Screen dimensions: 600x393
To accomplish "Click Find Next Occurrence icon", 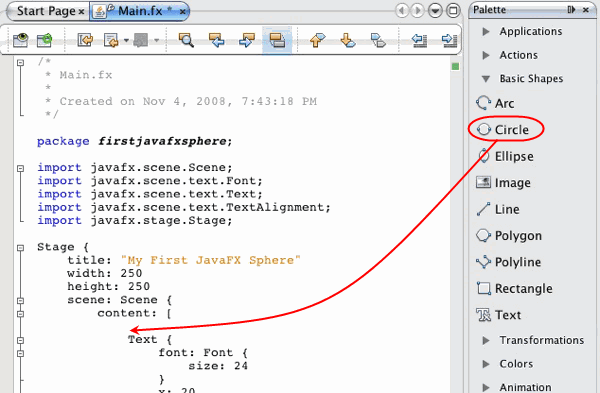I will pos(246,40).
